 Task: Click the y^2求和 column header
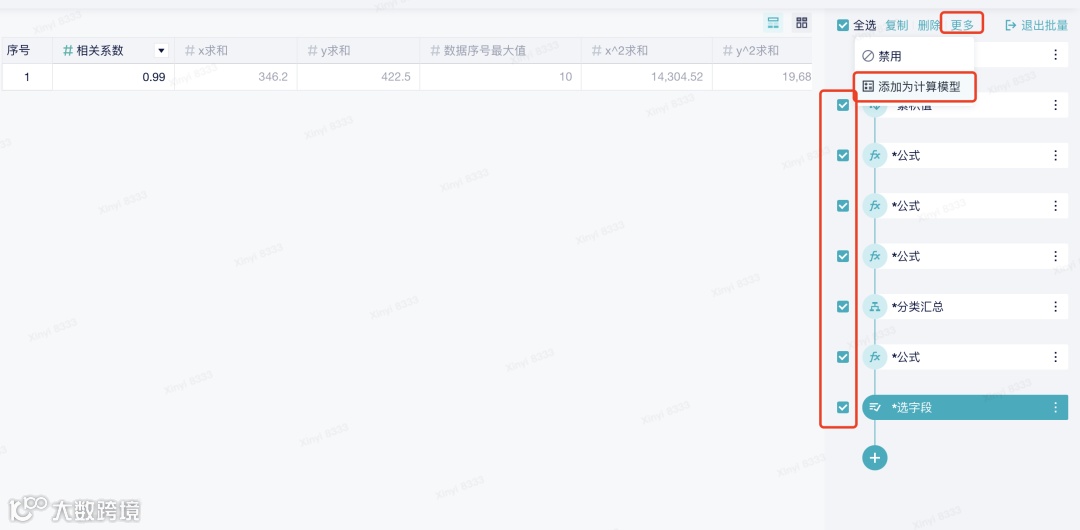762,50
